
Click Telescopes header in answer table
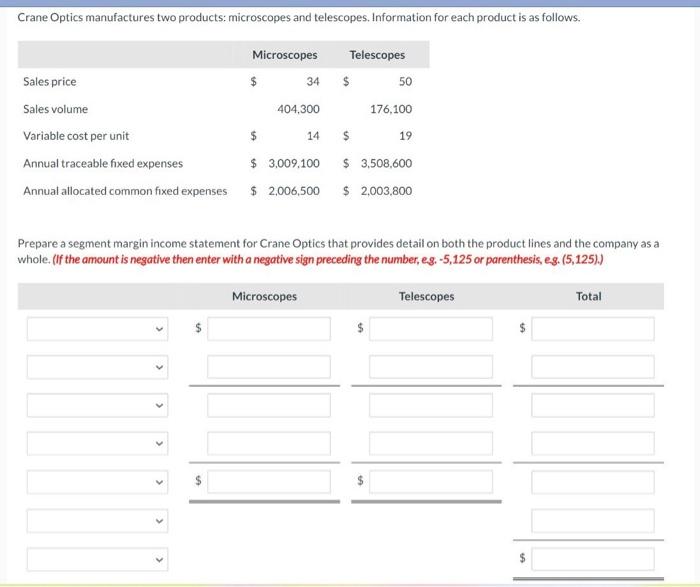[x=426, y=296]
